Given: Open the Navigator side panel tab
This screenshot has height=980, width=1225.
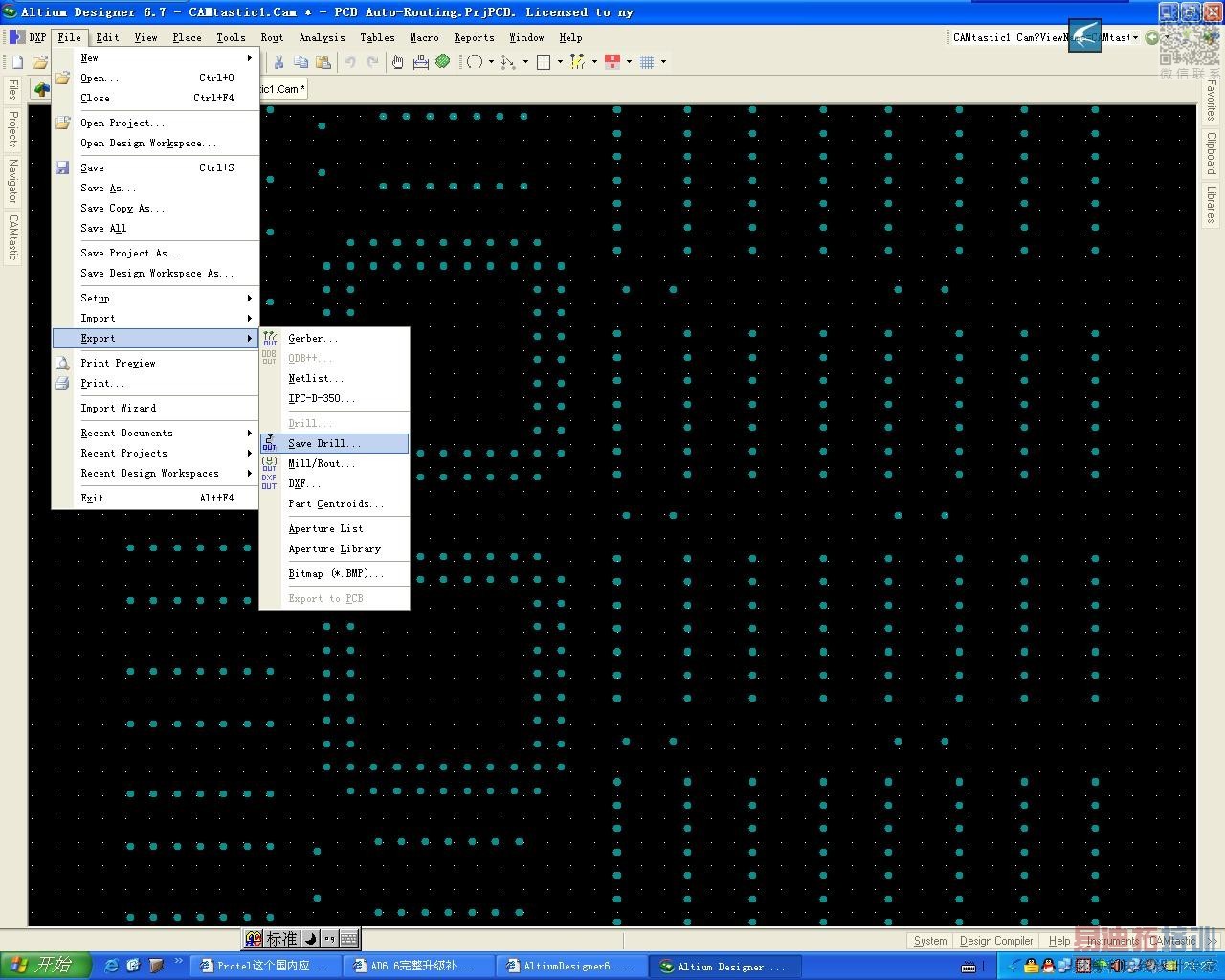Looking at the screenshot, I should [x=12, y=181].
